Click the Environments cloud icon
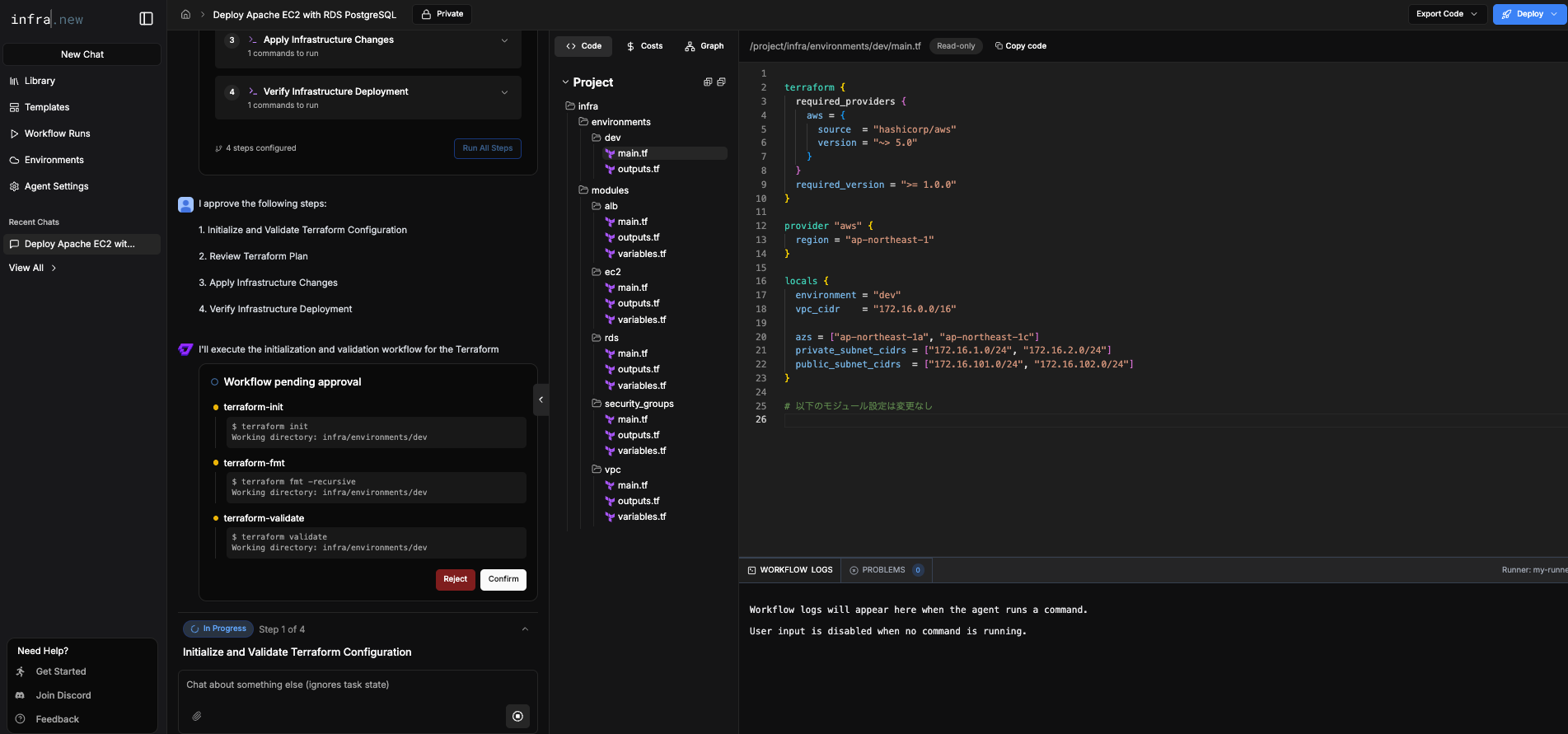Viewport: 1568px width, 734px height. [x=14, y=160]
